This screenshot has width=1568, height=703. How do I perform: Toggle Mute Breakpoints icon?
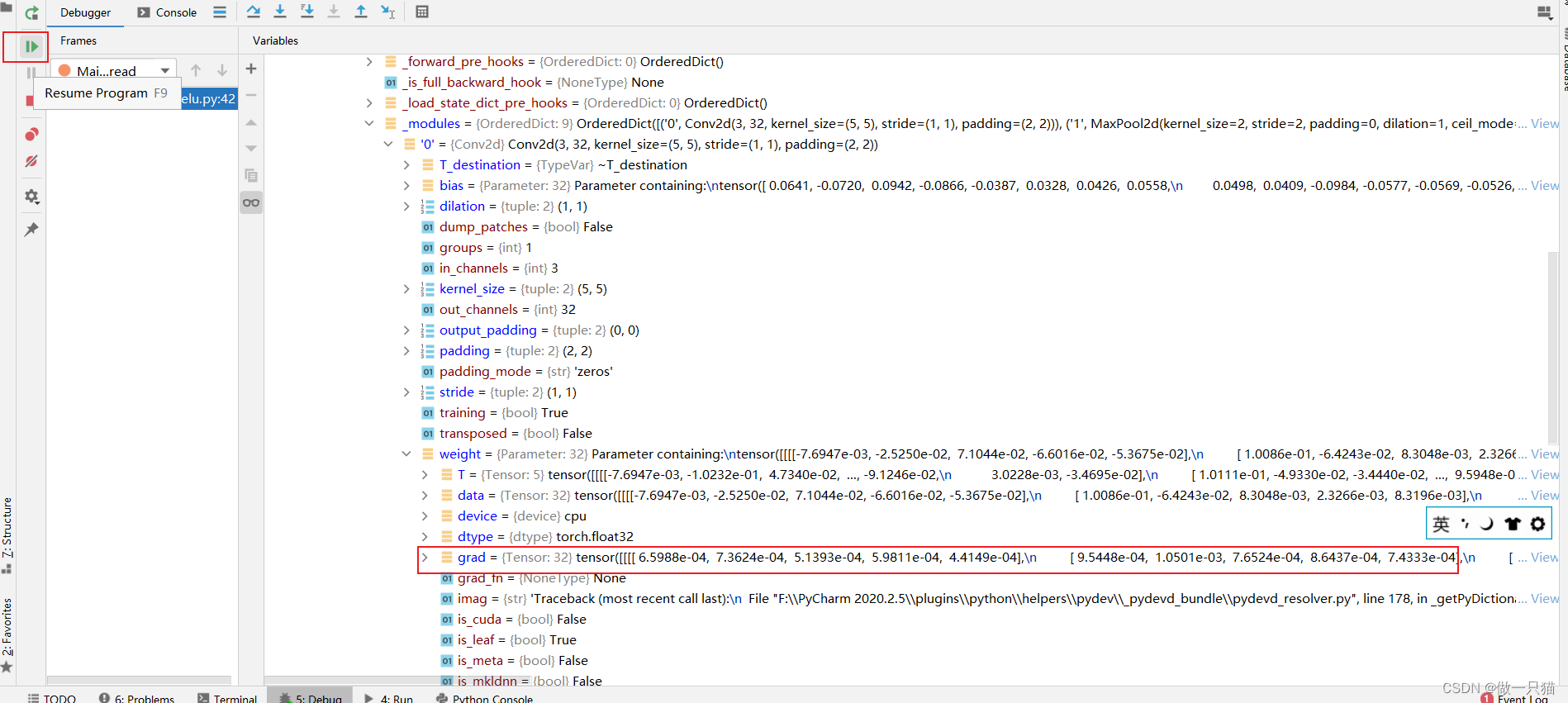[31, 161]
